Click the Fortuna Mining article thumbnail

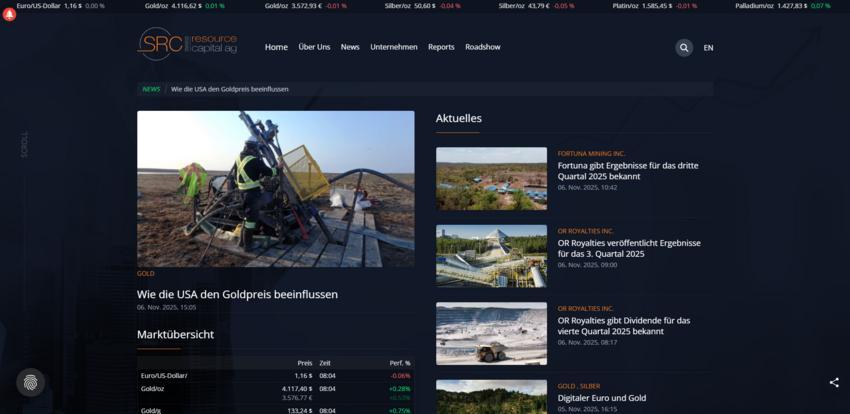click(491, 178)
